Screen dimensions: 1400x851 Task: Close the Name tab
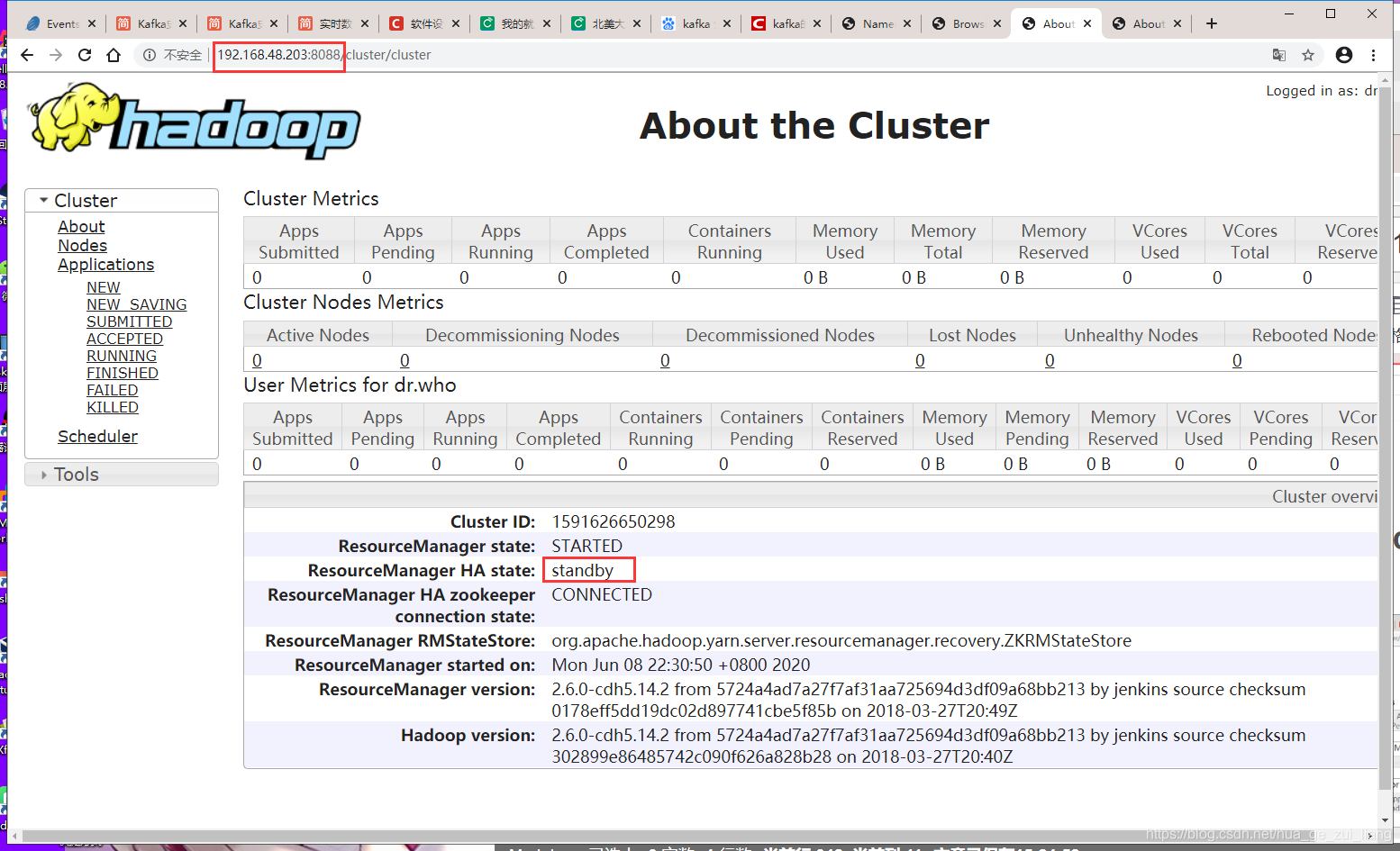tap(907, 23)
